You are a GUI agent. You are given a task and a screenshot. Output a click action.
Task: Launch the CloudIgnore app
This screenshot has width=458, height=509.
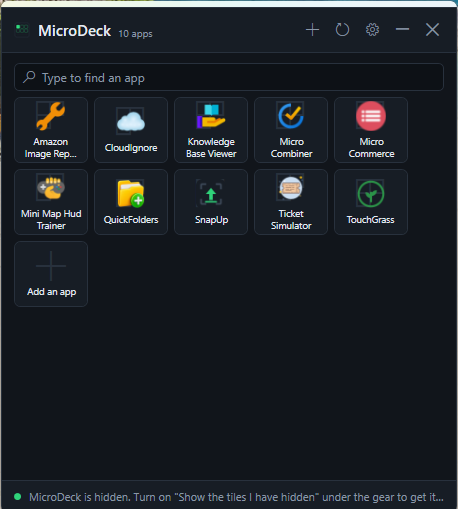click(131, 130)
